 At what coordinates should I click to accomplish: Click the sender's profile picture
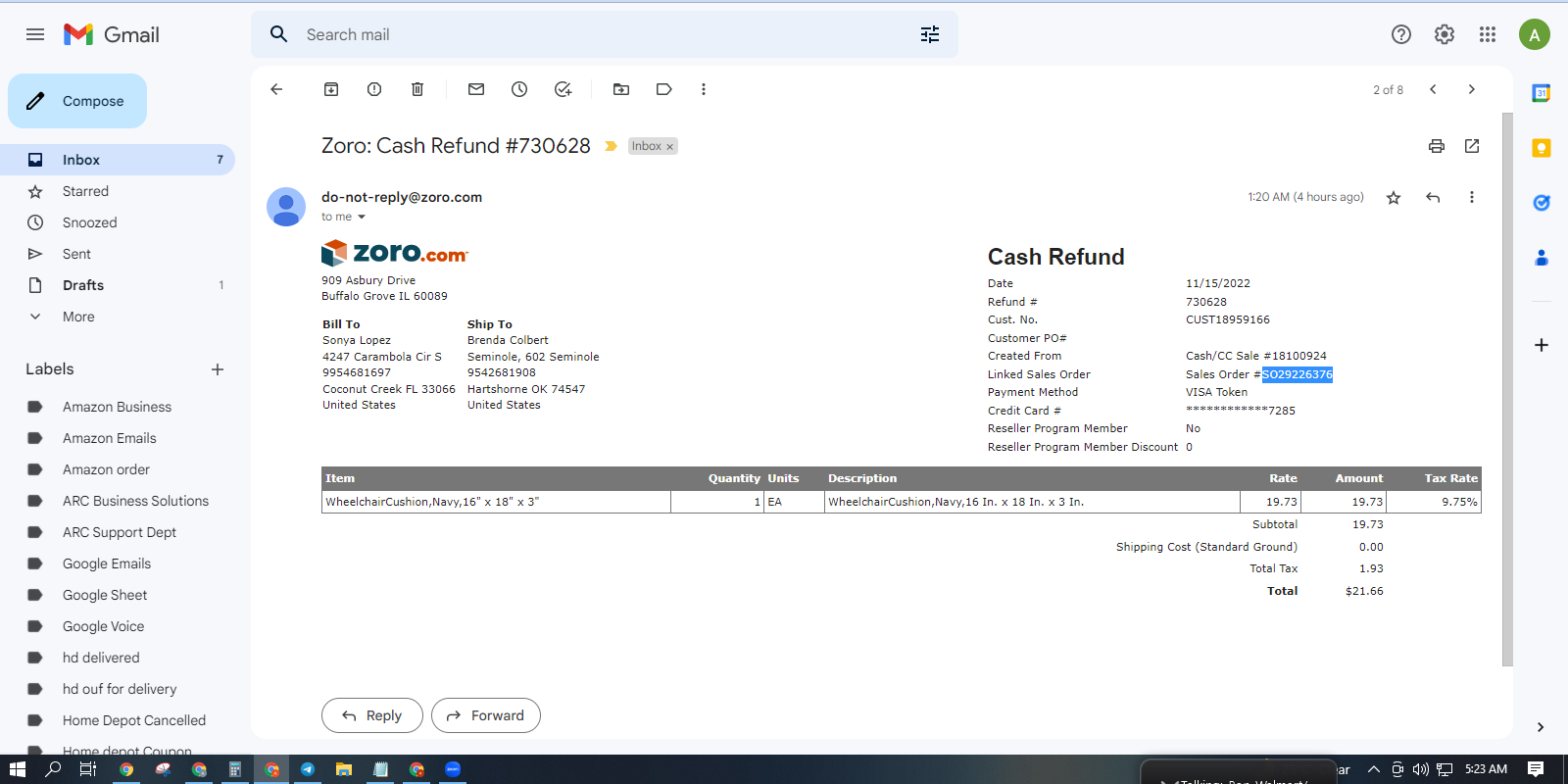point(286,207)
